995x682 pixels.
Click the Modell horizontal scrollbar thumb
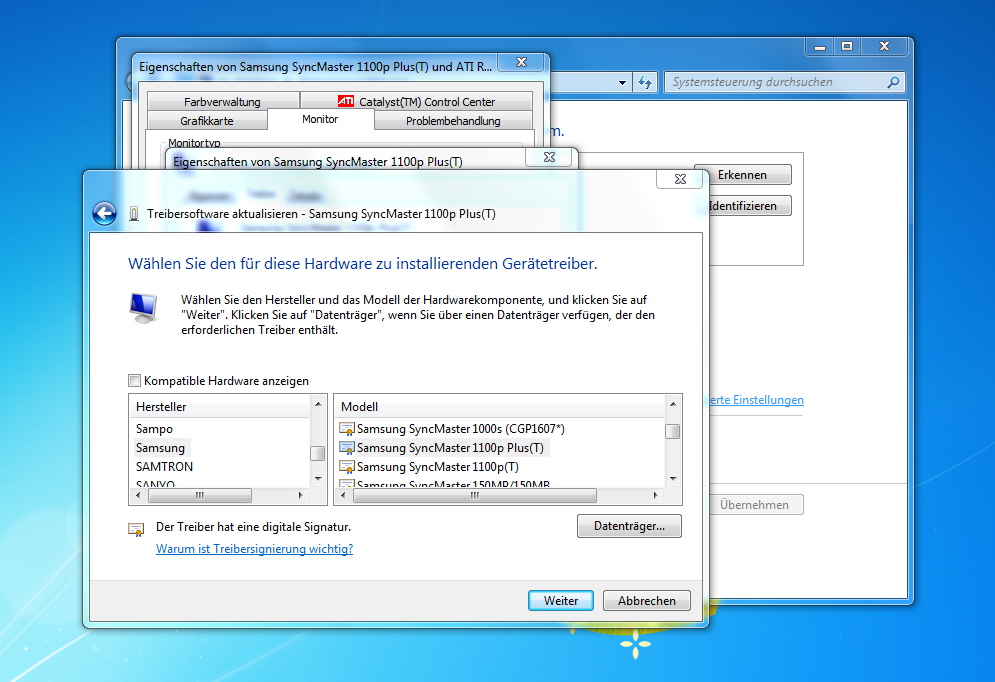pos(475,495)
